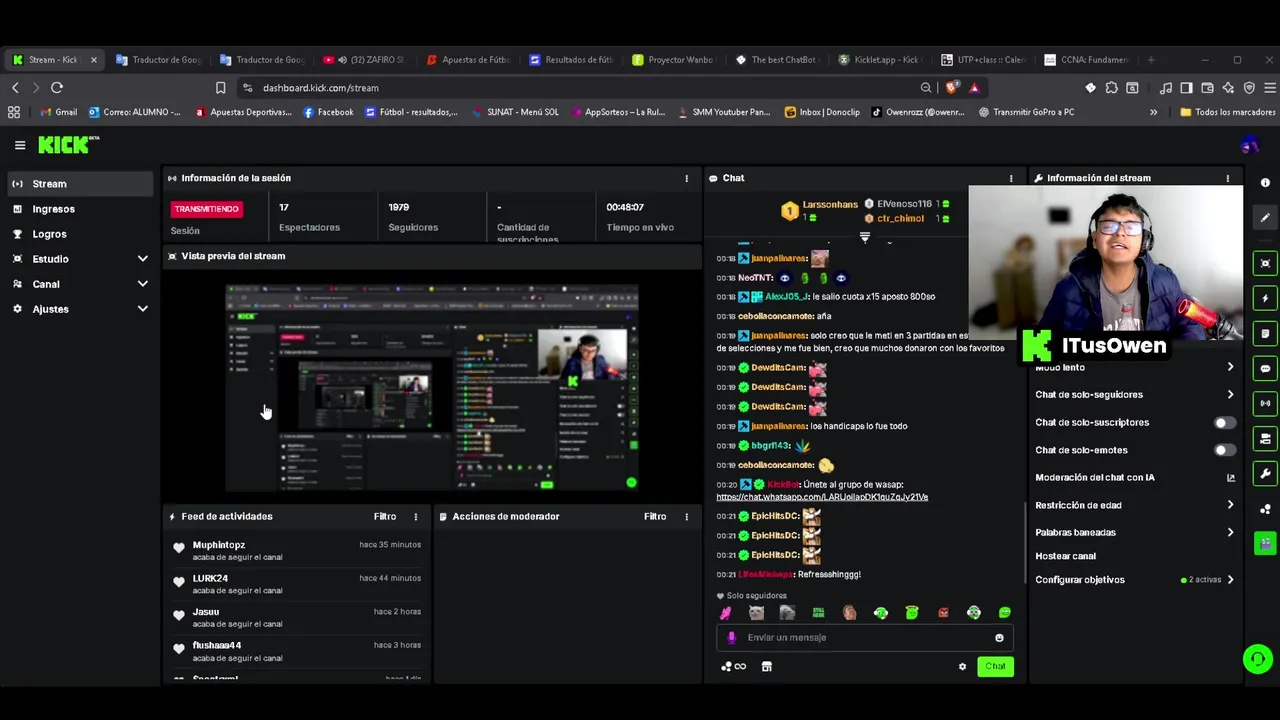The image size is (1280, 720).
Task: Expand the Ajustes sidebar section
Action: click(x=80, y=309)
